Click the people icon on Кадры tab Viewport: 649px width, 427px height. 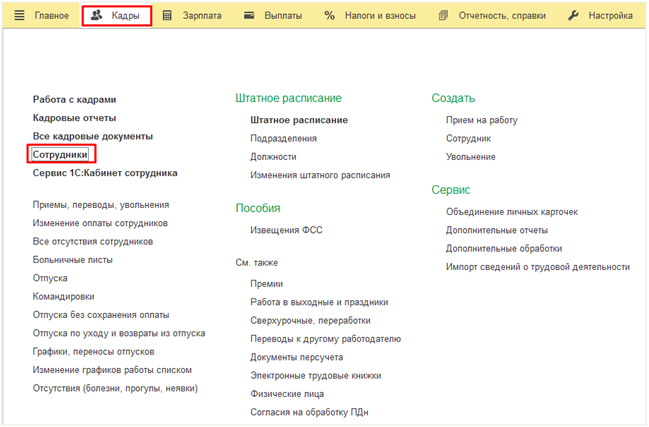tap(97, 16)
